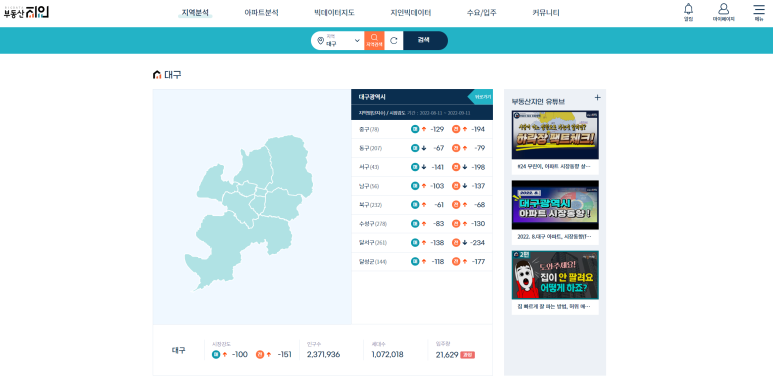The width and height of the screenshot is (773, 378).
Task: Click the house icon next to 대구 heading
Action: click(x=157, y=75)
